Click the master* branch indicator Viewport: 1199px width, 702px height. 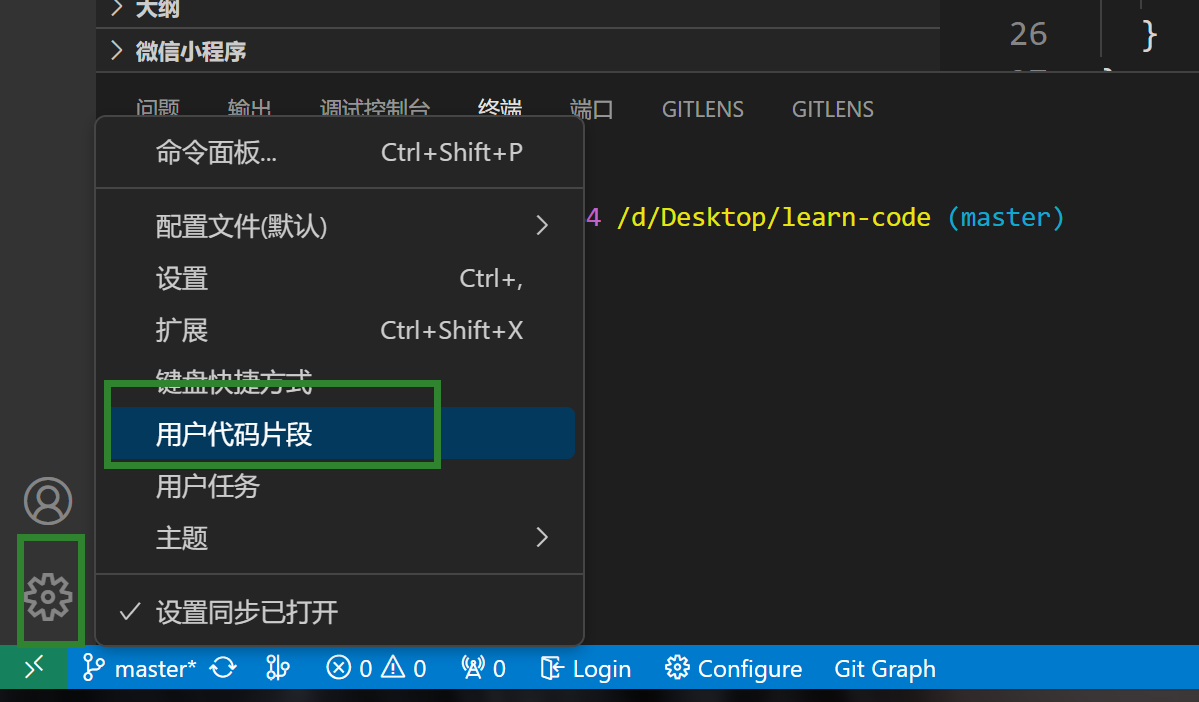coord(139,668)
